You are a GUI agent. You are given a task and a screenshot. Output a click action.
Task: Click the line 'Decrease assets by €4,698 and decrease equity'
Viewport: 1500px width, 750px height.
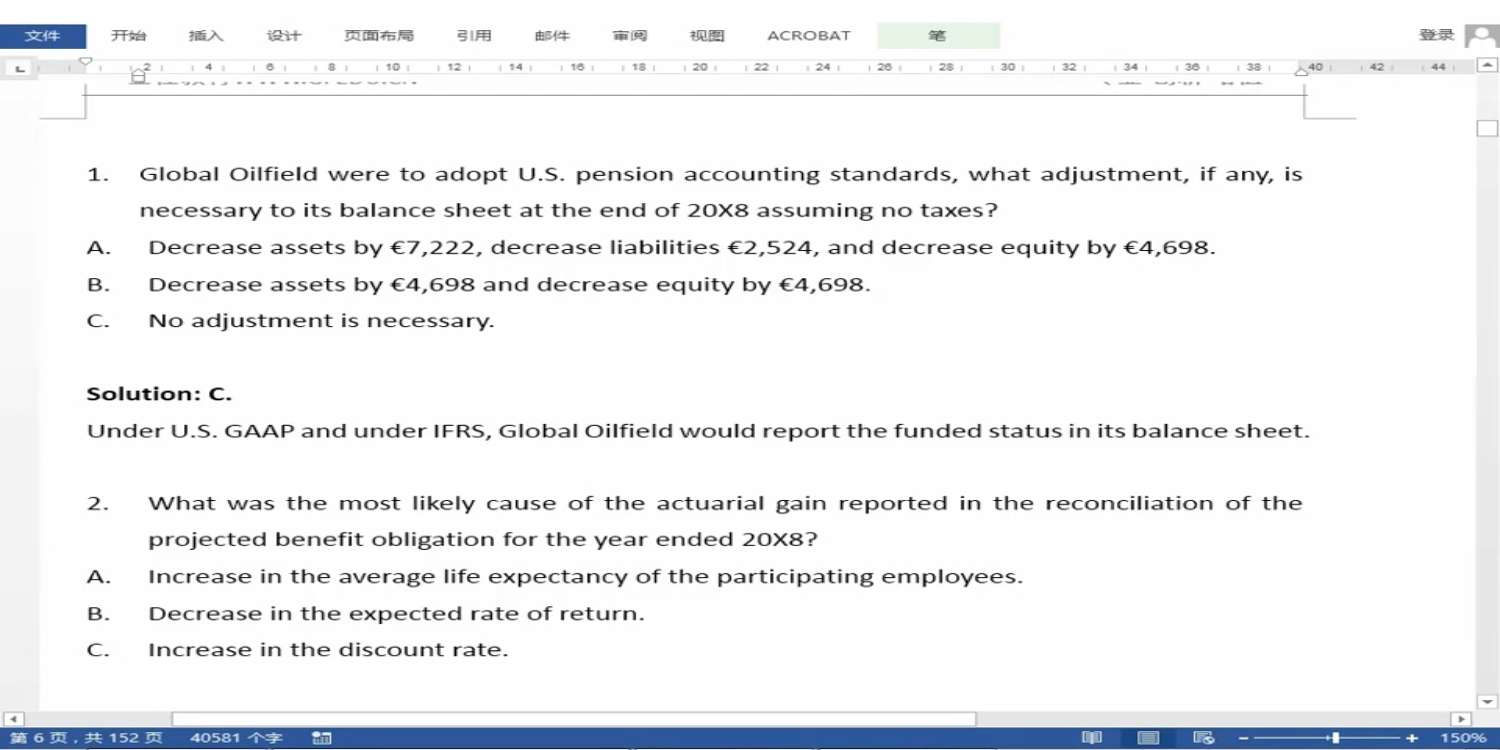click(509, 285)
